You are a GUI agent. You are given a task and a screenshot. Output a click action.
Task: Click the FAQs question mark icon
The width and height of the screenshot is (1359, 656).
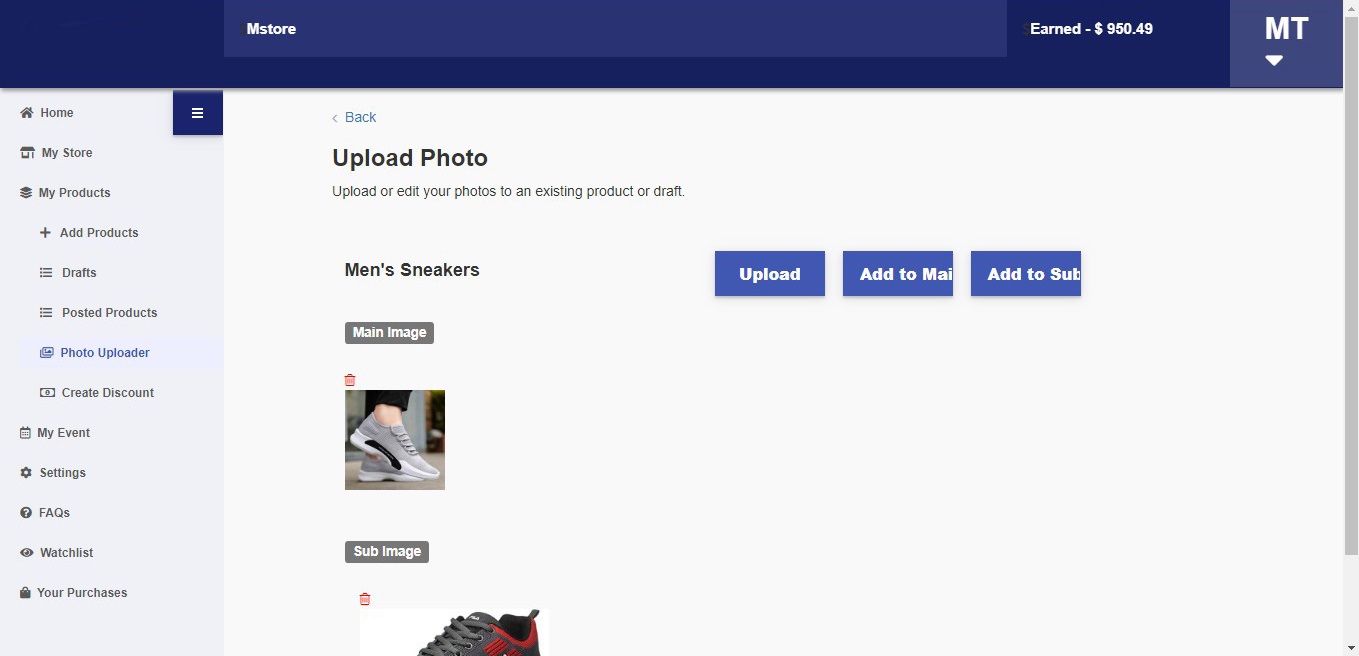26,513
